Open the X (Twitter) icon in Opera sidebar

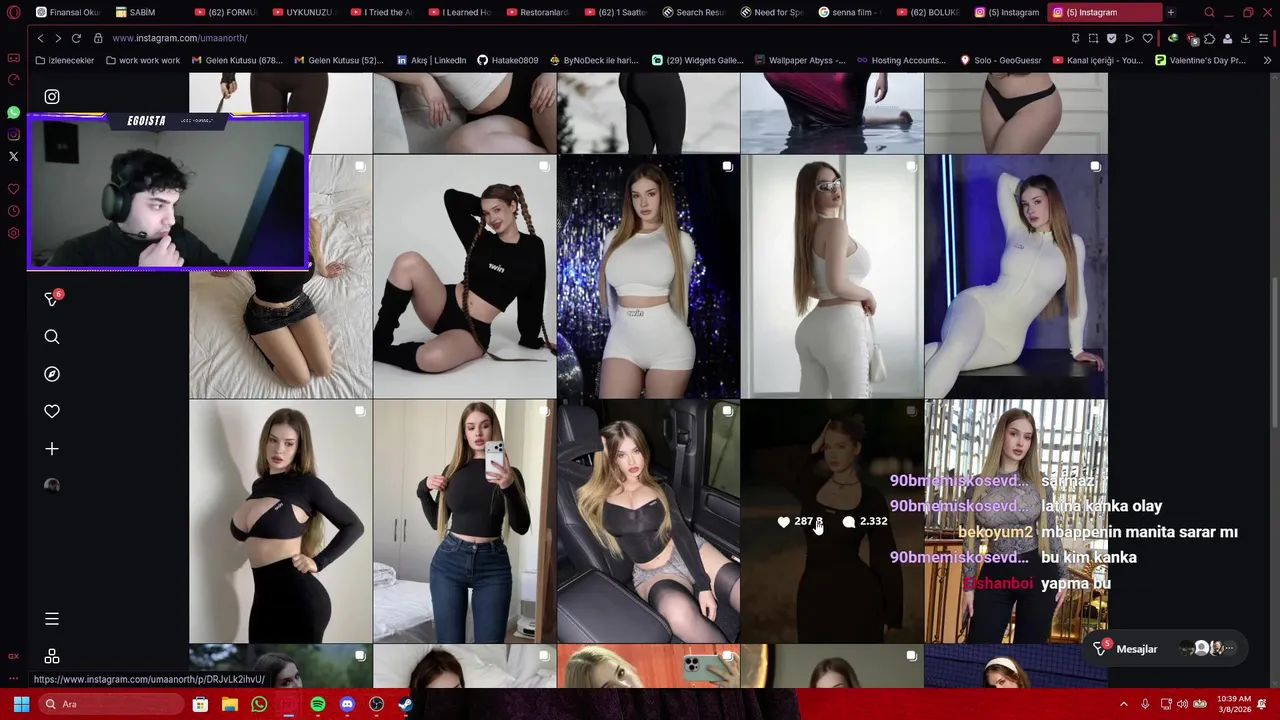[x=13, y=156]
